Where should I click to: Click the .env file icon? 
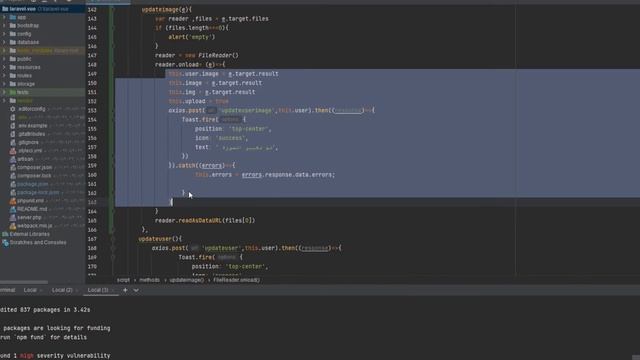pos(13,117)
